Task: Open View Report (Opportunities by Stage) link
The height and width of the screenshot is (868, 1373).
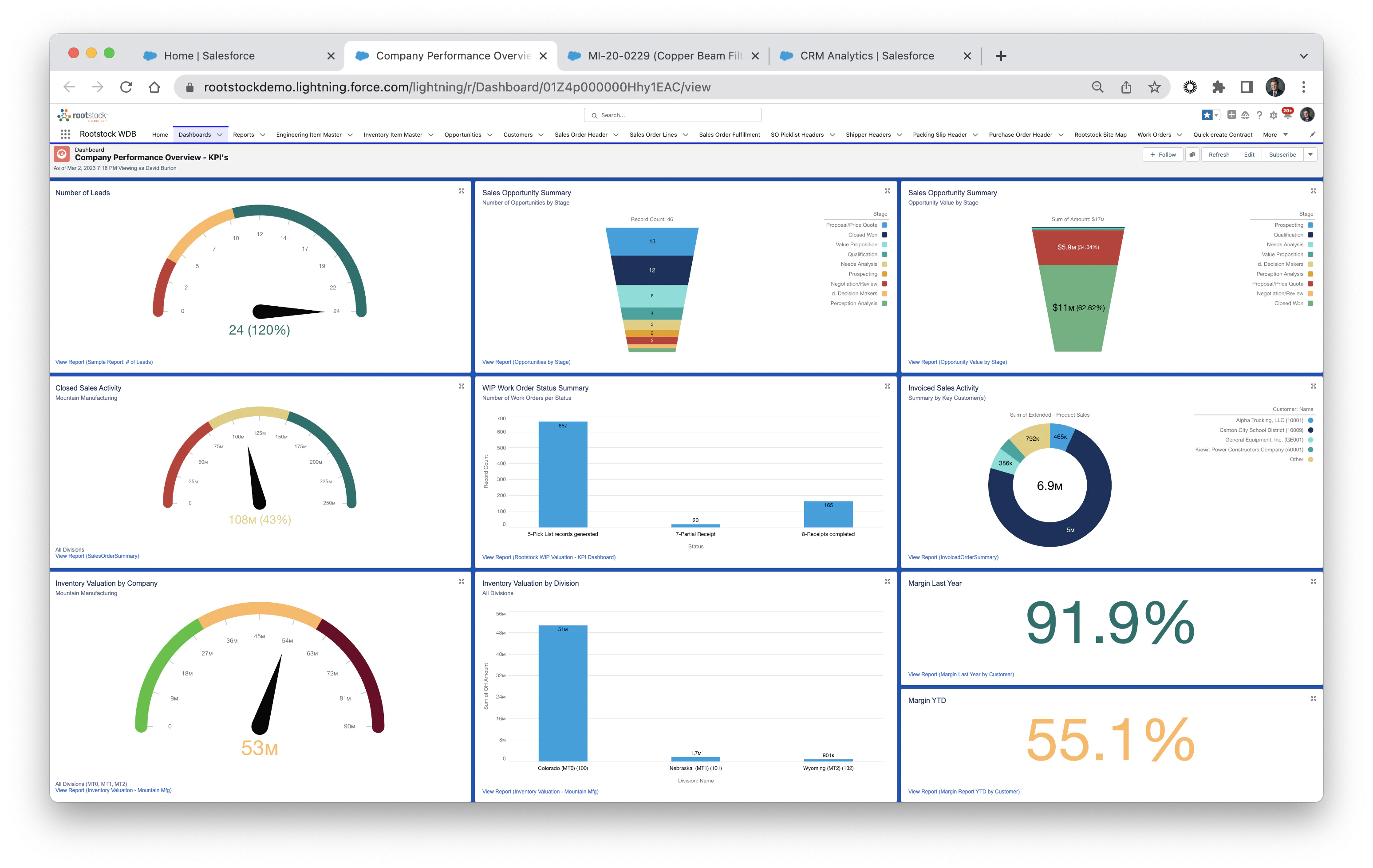Action: point(526,362)
